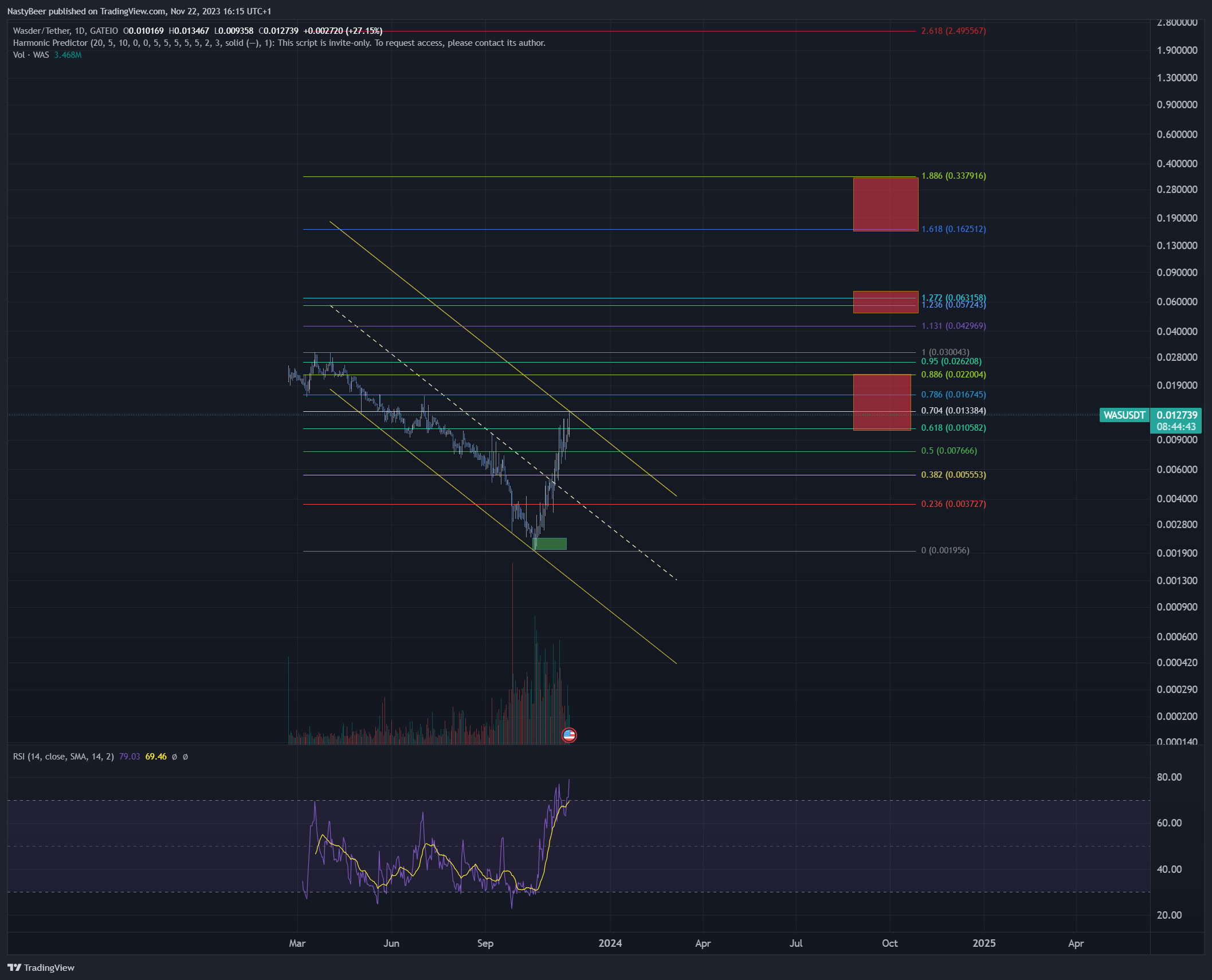Click the Sep label on the time axis
Screen dimensions: 1212x980
point(485,943)
